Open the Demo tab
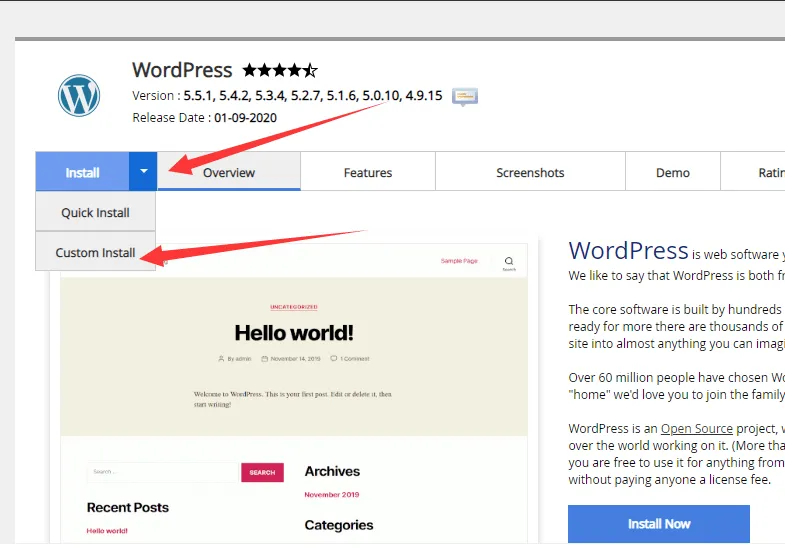The image size is (785, 556). click(673, 172)
